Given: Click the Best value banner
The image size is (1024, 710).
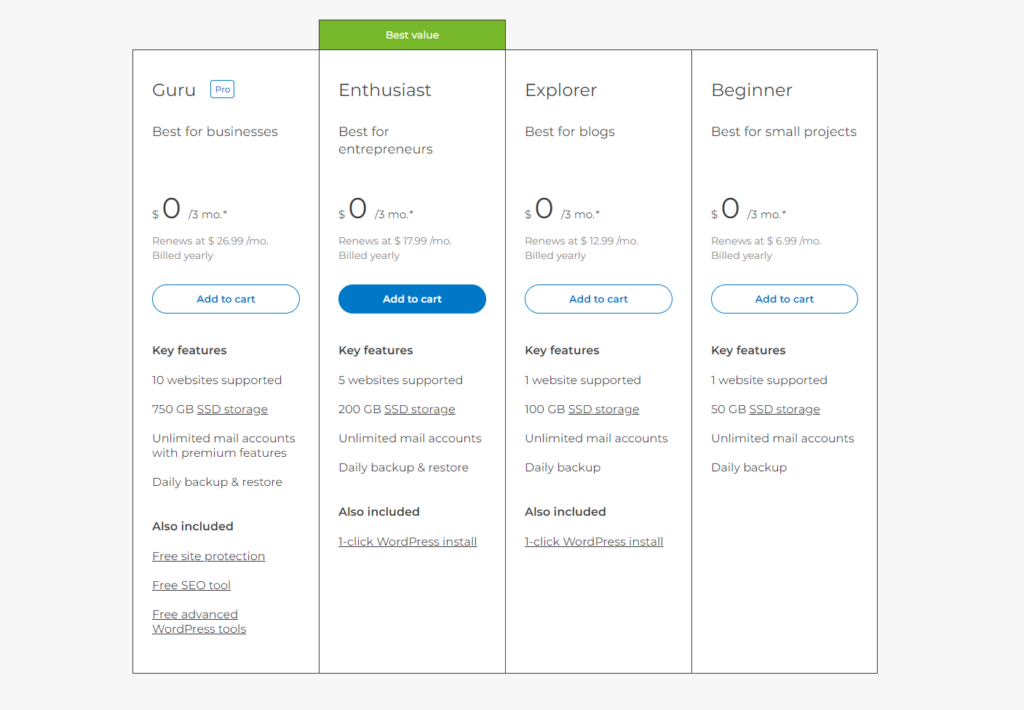Looking at the screenshot, I should tap(412, 35).
